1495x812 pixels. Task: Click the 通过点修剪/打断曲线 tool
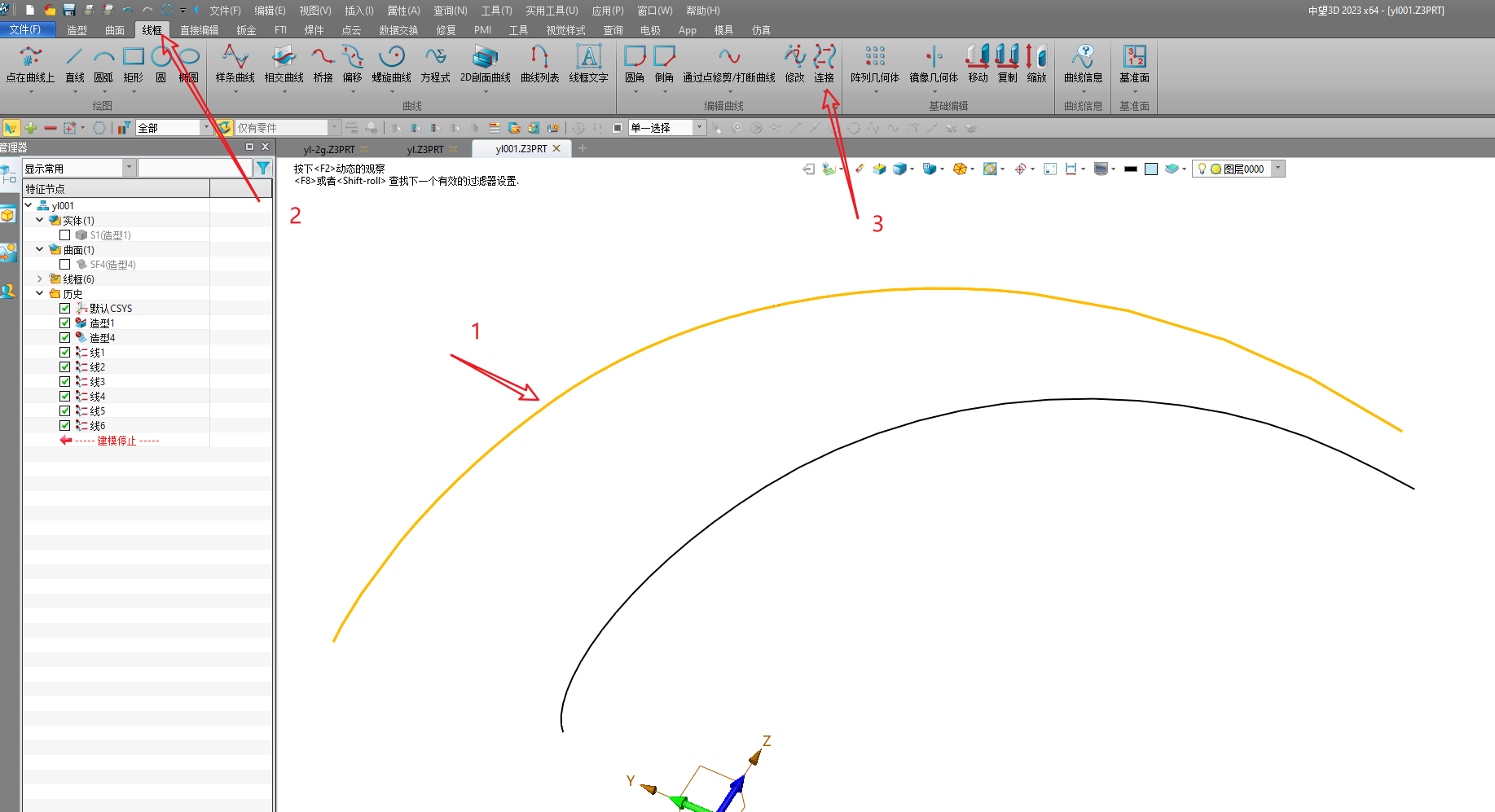tap(729, 64)
